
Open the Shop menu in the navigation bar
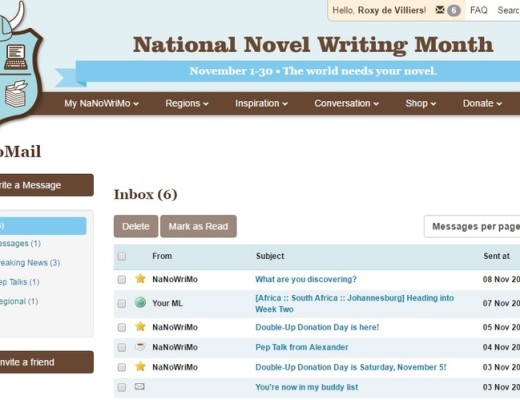click(420, 104)
